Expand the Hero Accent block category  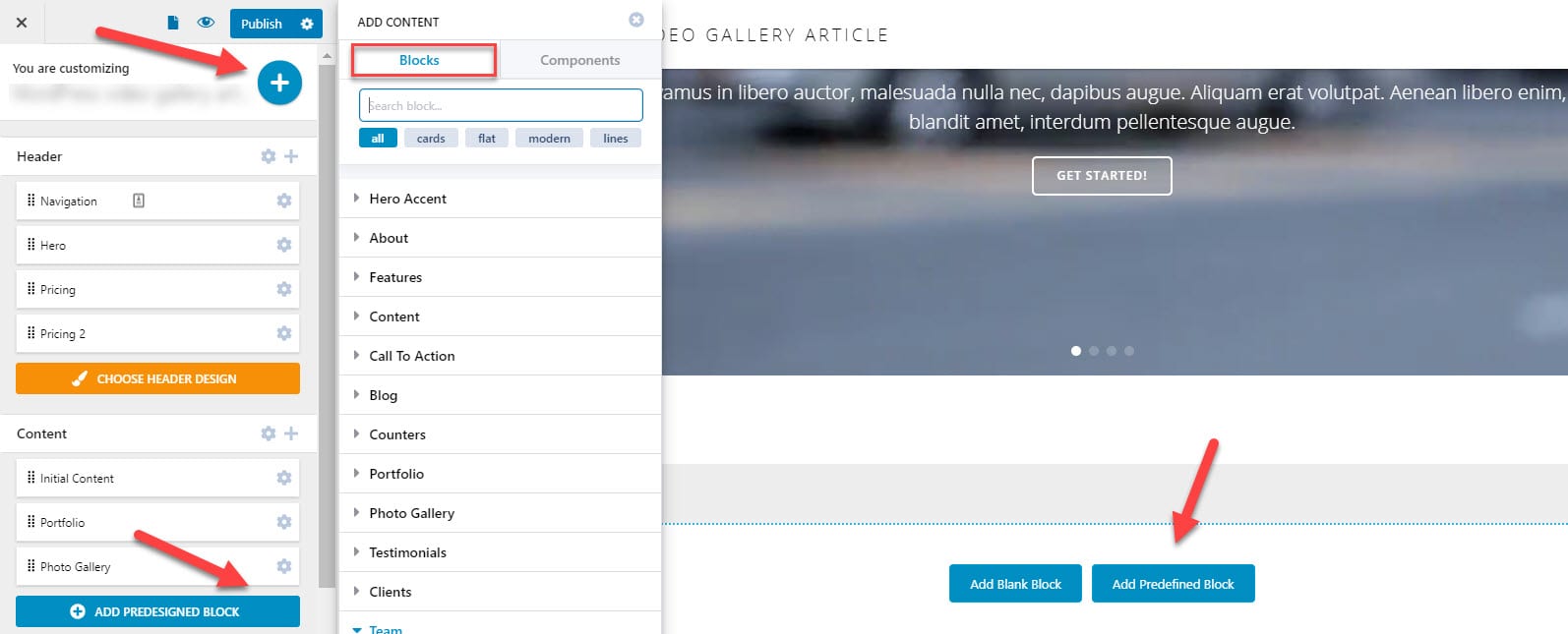[407, 199]
